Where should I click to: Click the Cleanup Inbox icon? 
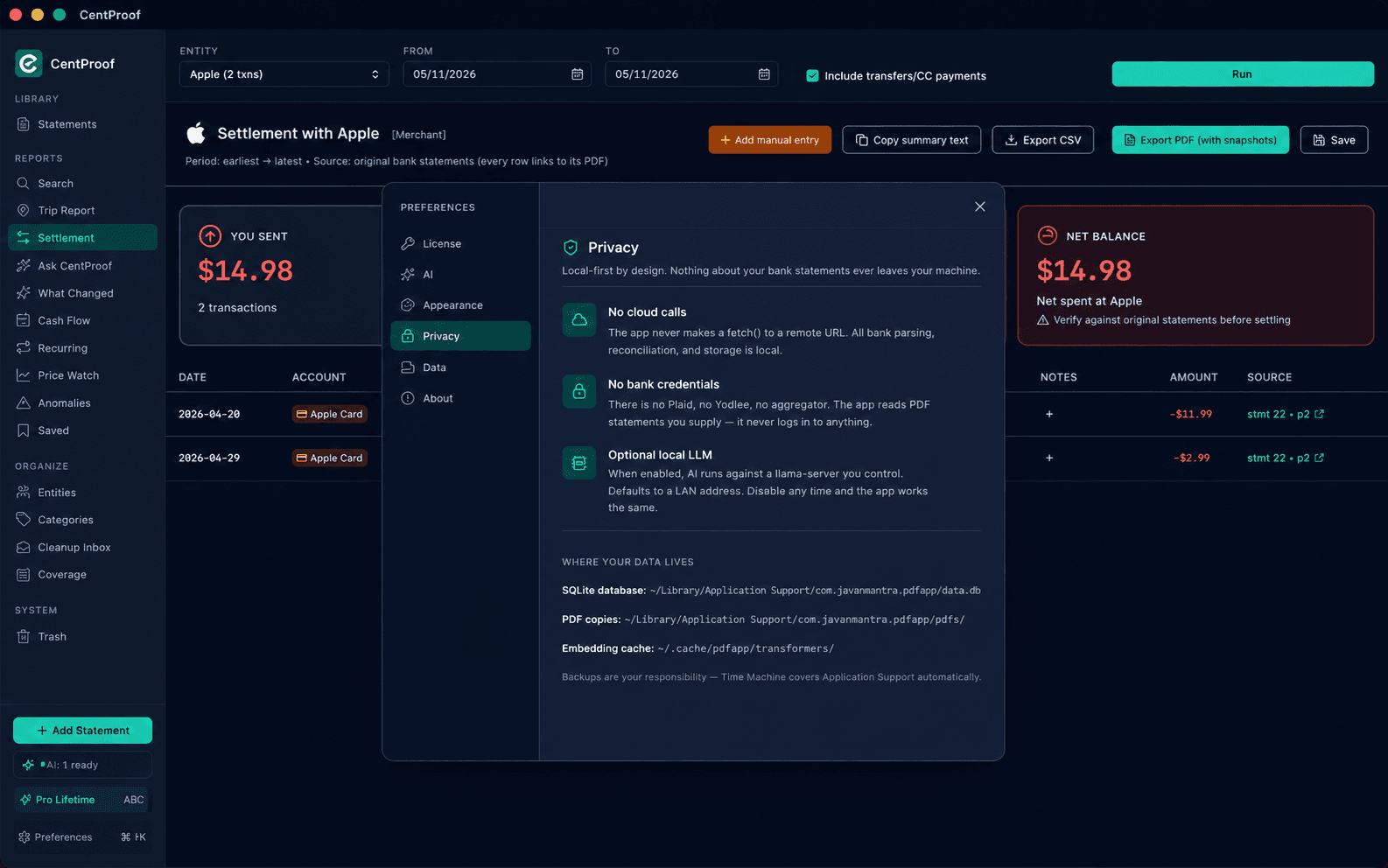point(24,548)
